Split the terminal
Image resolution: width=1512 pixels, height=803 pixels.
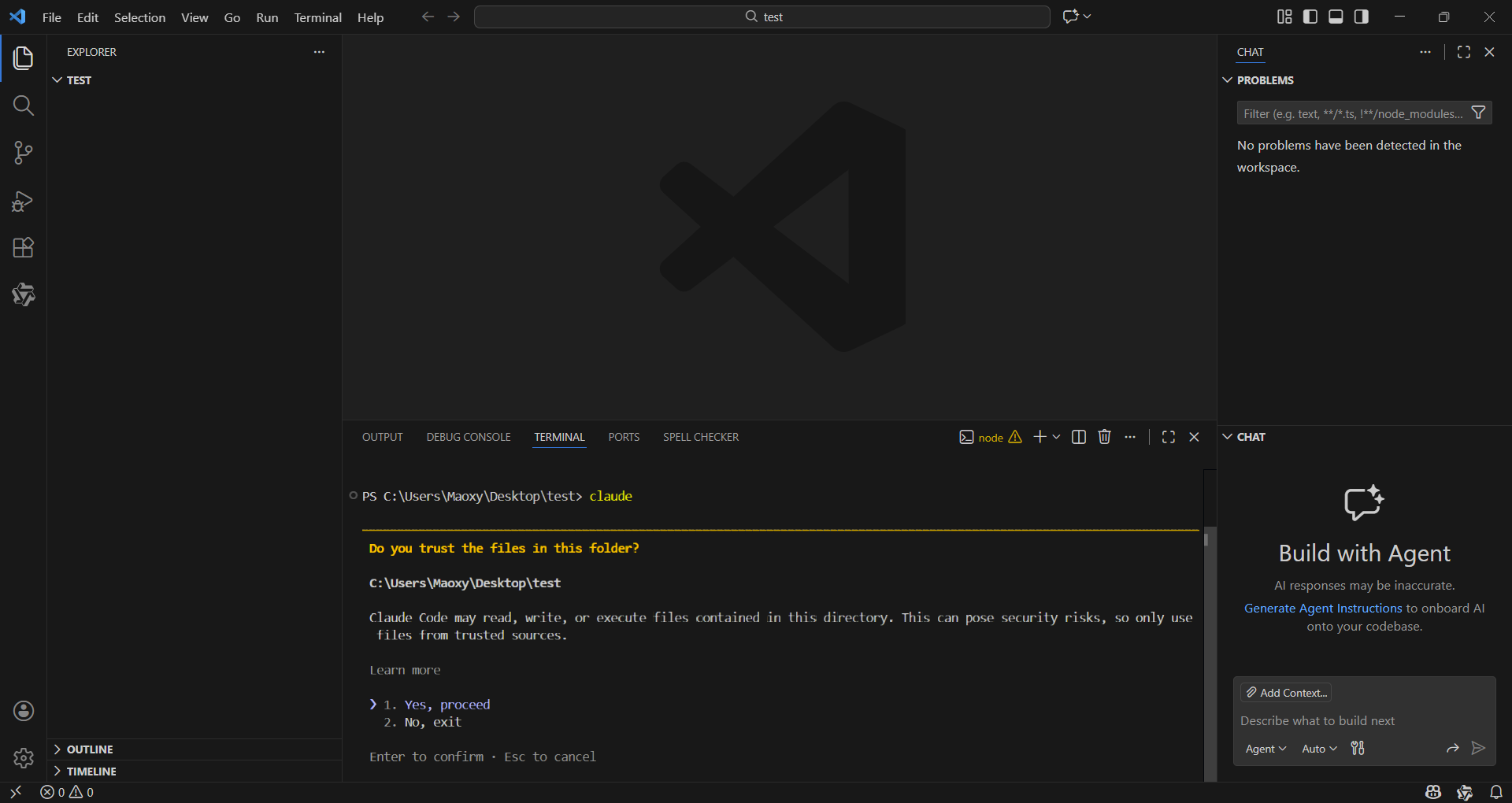point(1079,437)
